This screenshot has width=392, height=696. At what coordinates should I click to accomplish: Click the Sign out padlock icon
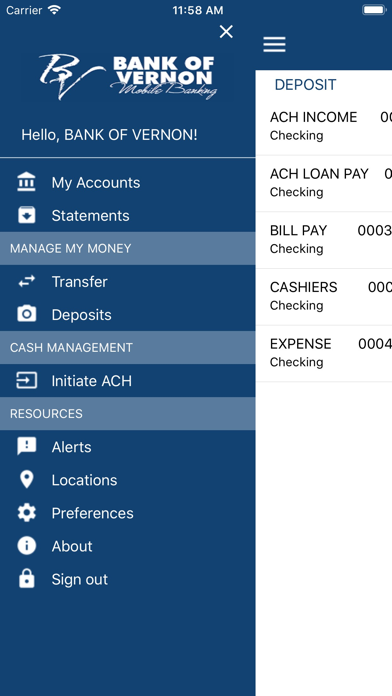[x=27, y=579]
